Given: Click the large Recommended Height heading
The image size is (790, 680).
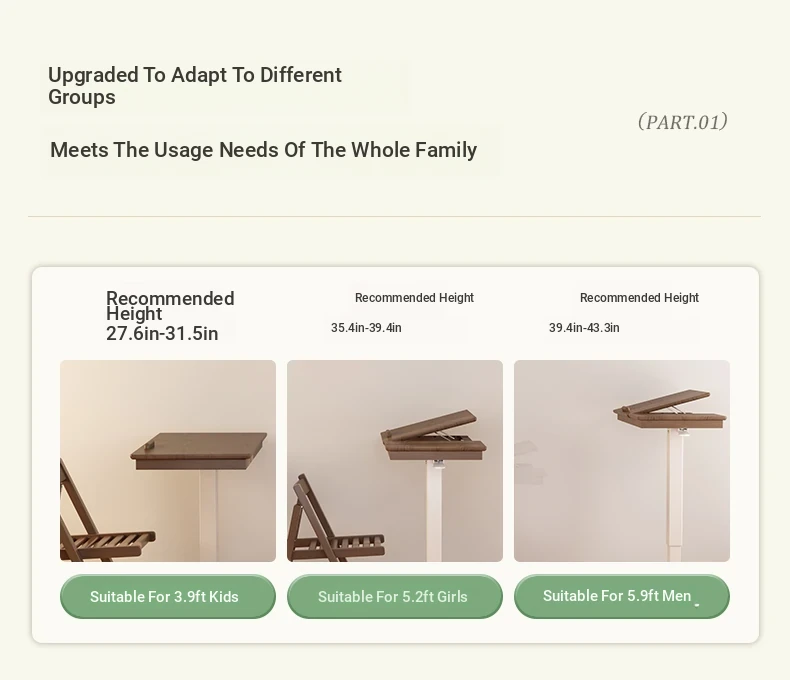Looking at the screenshot, I should [x=170, y=306].
